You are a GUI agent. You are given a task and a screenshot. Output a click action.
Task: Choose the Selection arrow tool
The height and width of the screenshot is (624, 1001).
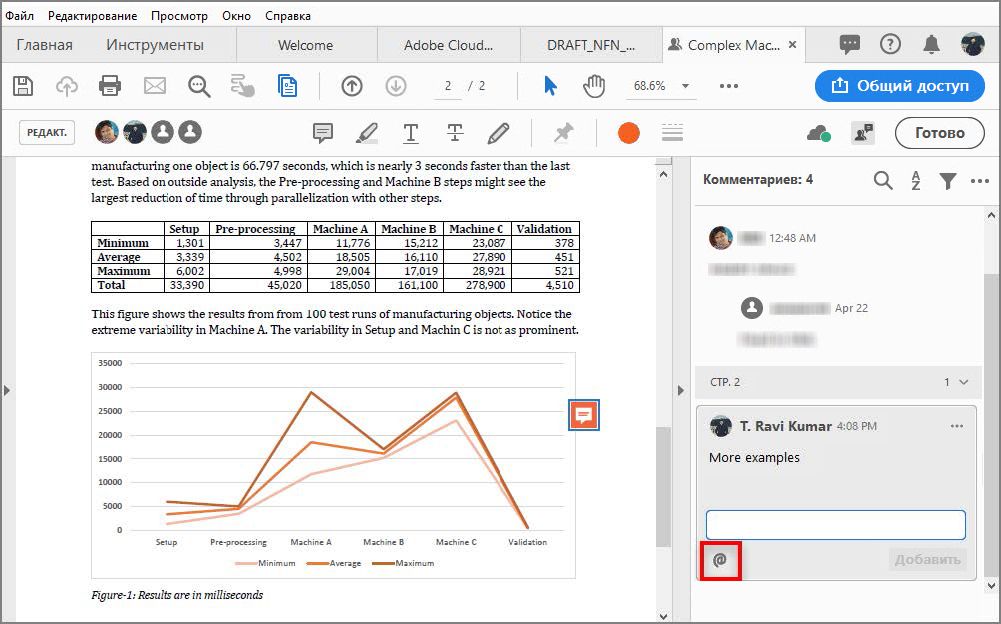point(550,86)
